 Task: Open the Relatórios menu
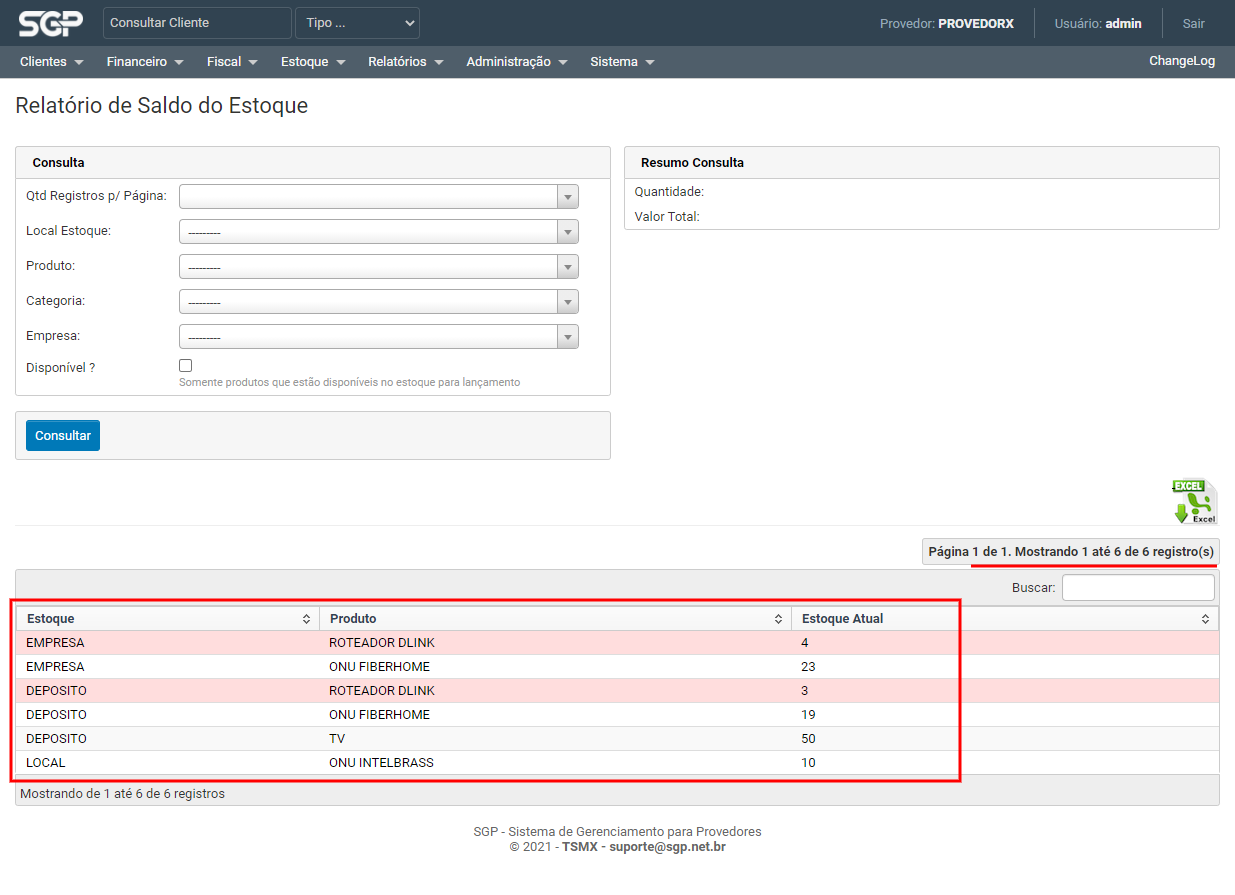click(405, 62)
